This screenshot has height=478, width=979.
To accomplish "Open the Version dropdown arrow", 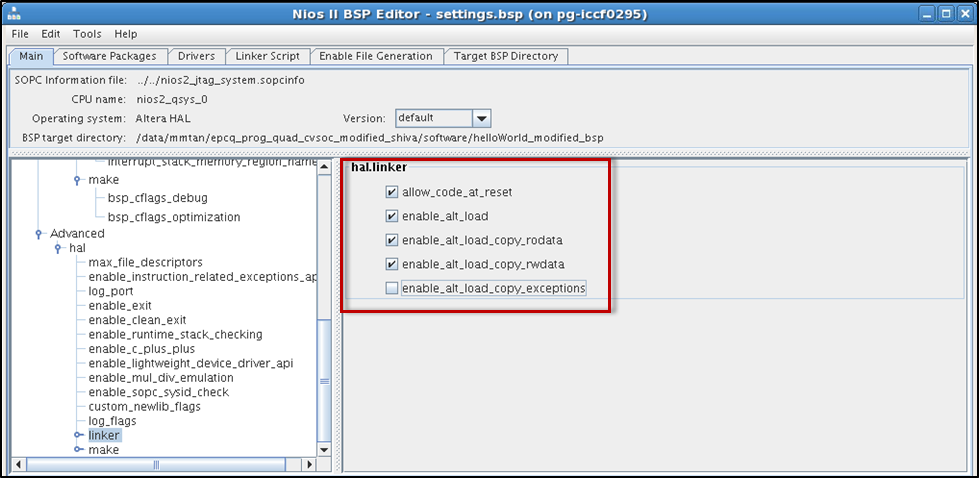I will 481,118.
